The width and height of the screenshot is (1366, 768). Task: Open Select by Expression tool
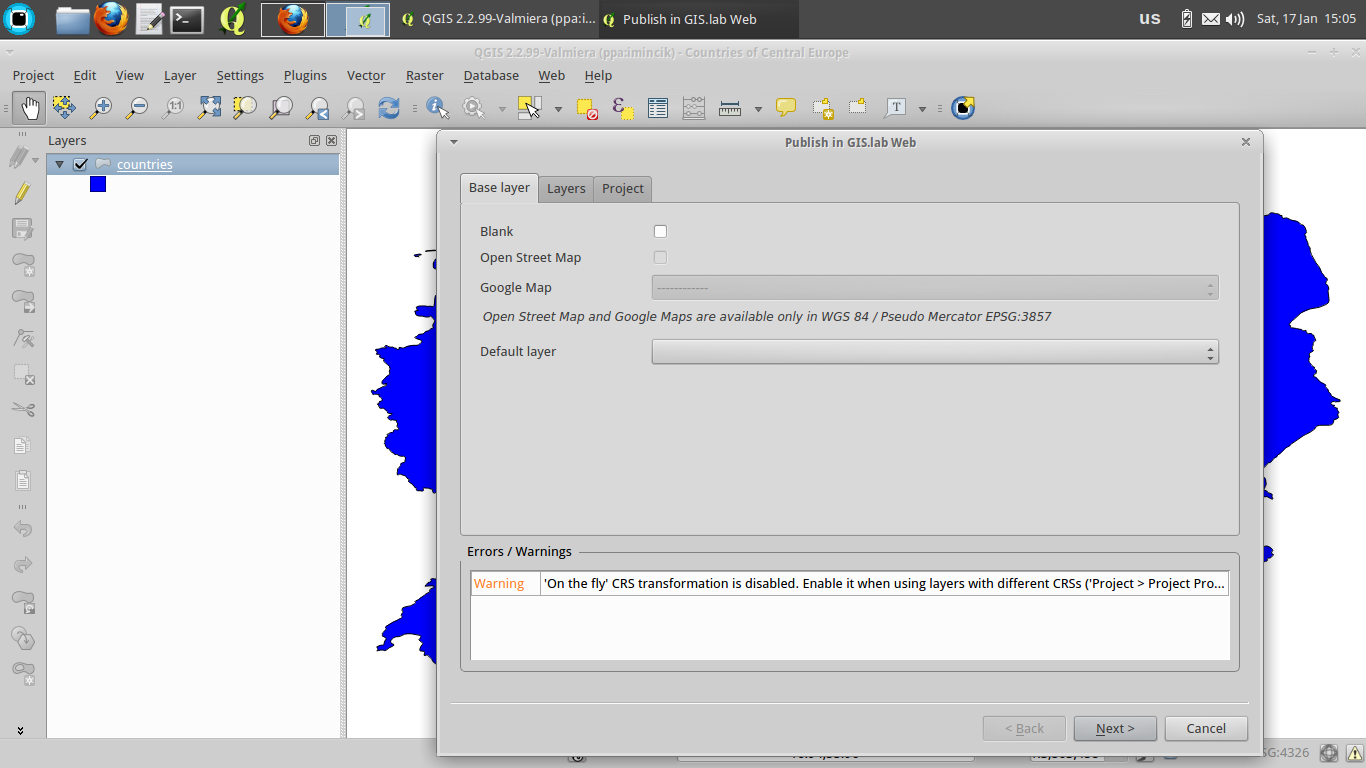click(x=622, y=108)
